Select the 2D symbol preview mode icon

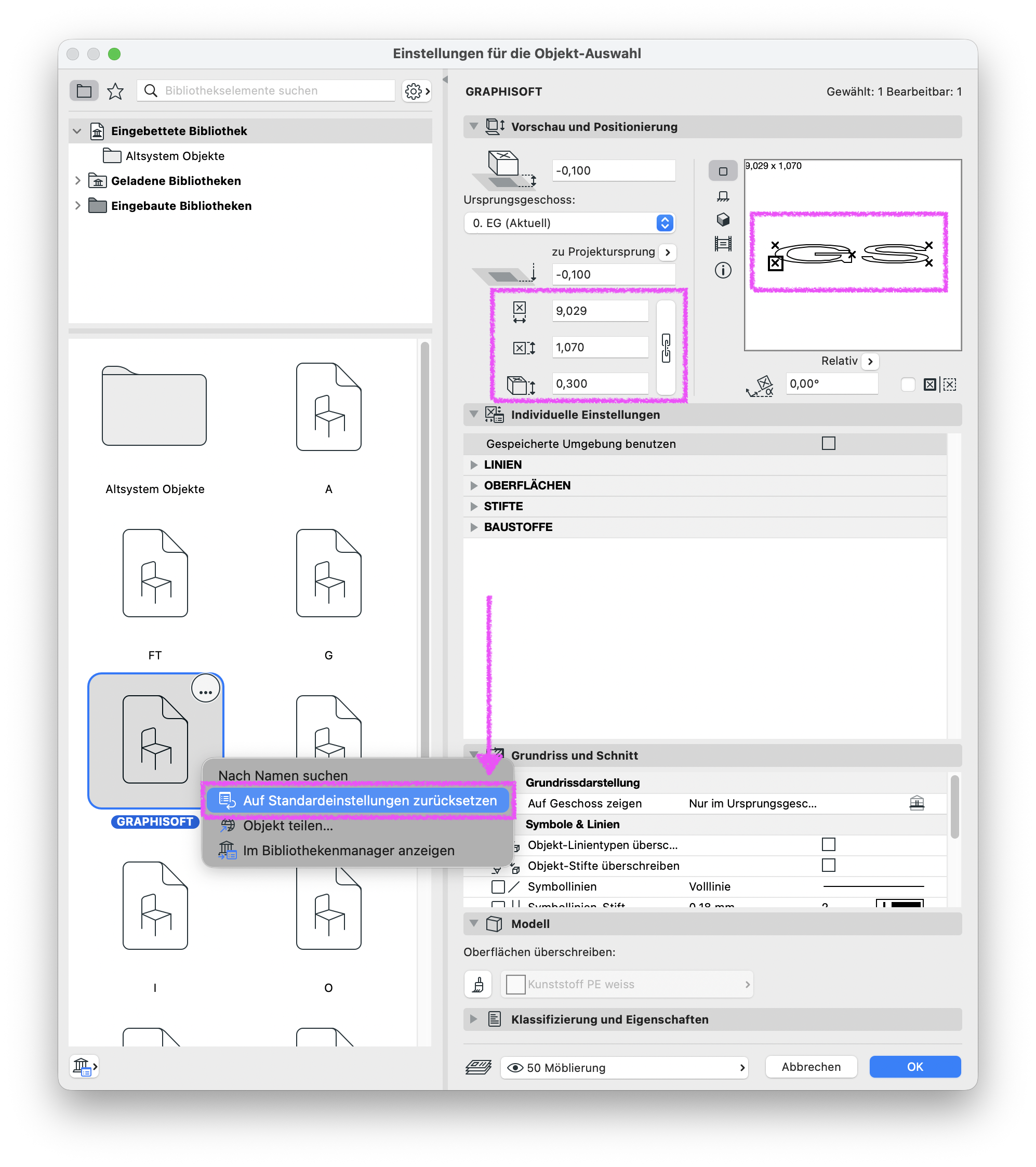723,171
